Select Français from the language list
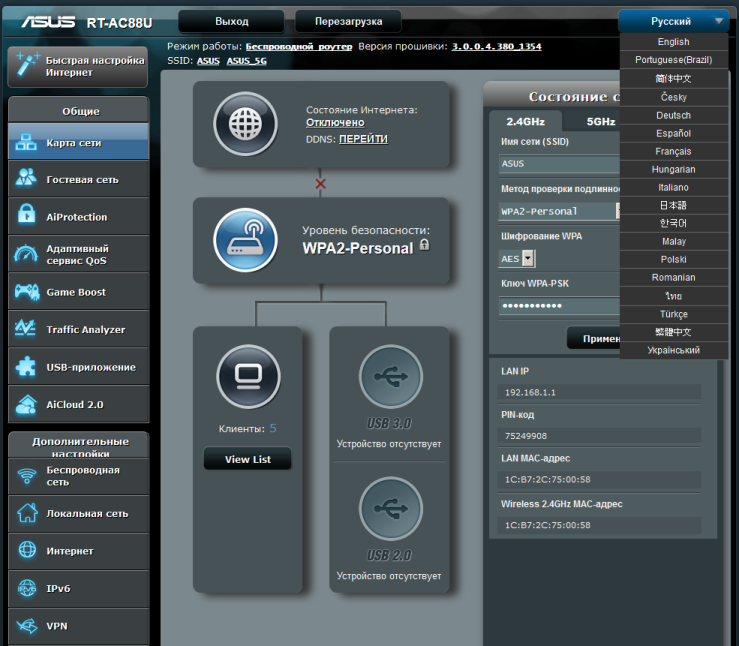Viewport: 739px width, 646px height. click(673, 151)
